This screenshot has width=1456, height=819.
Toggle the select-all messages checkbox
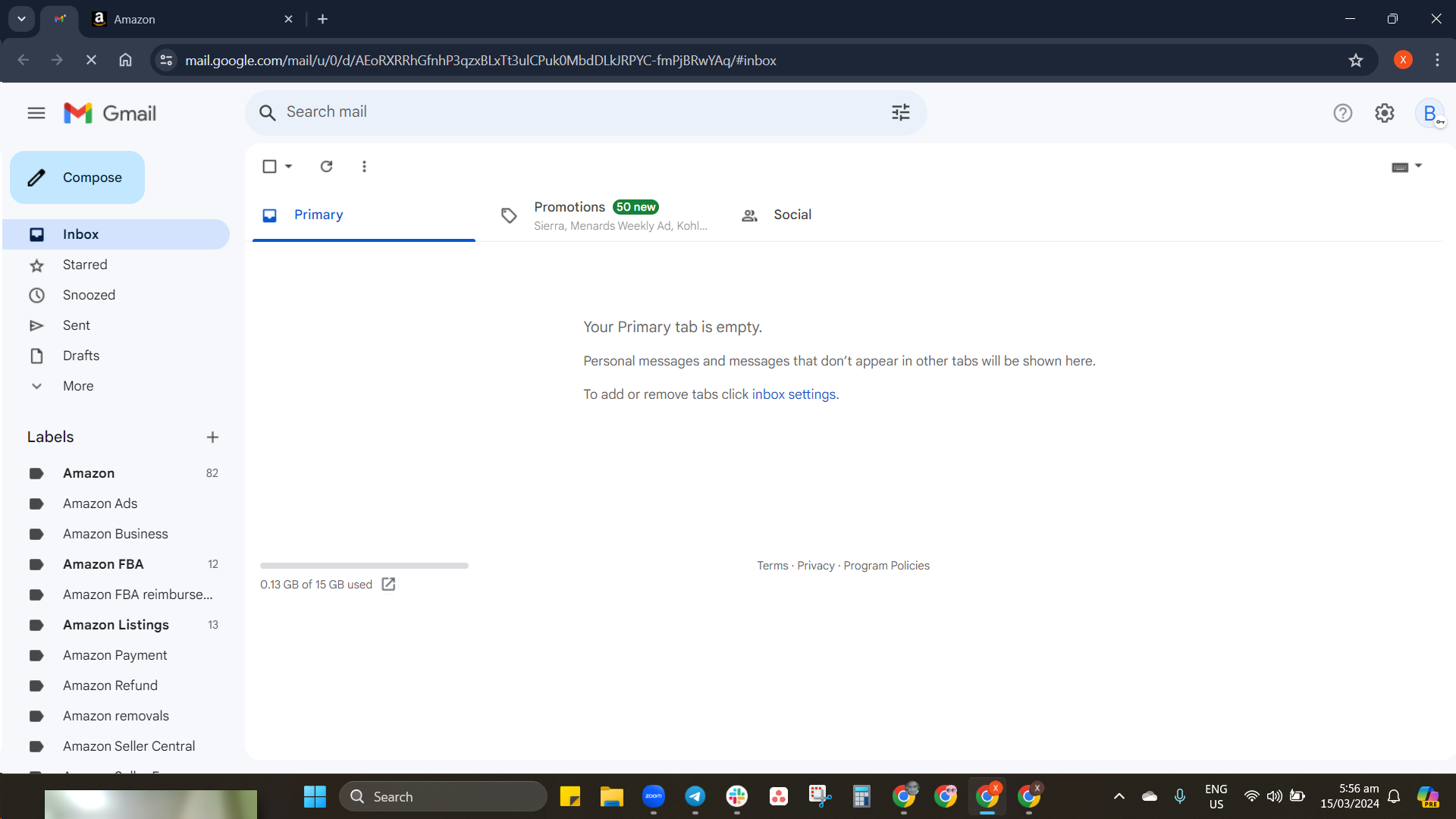(x=269, y=167)
